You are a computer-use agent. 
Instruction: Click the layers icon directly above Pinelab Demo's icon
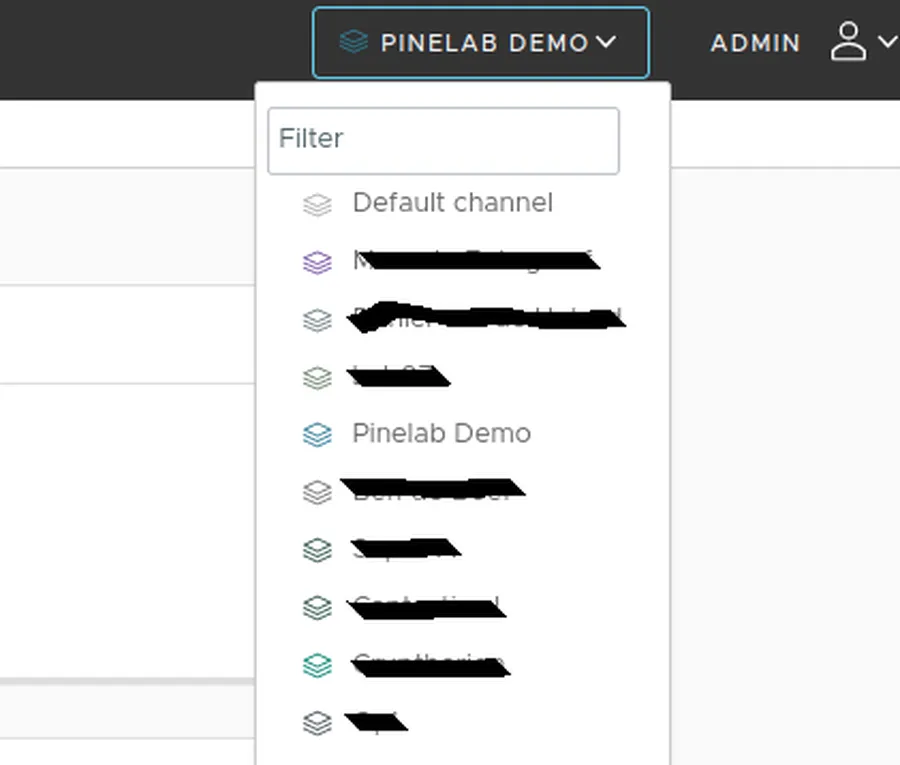tap(317, 377)
